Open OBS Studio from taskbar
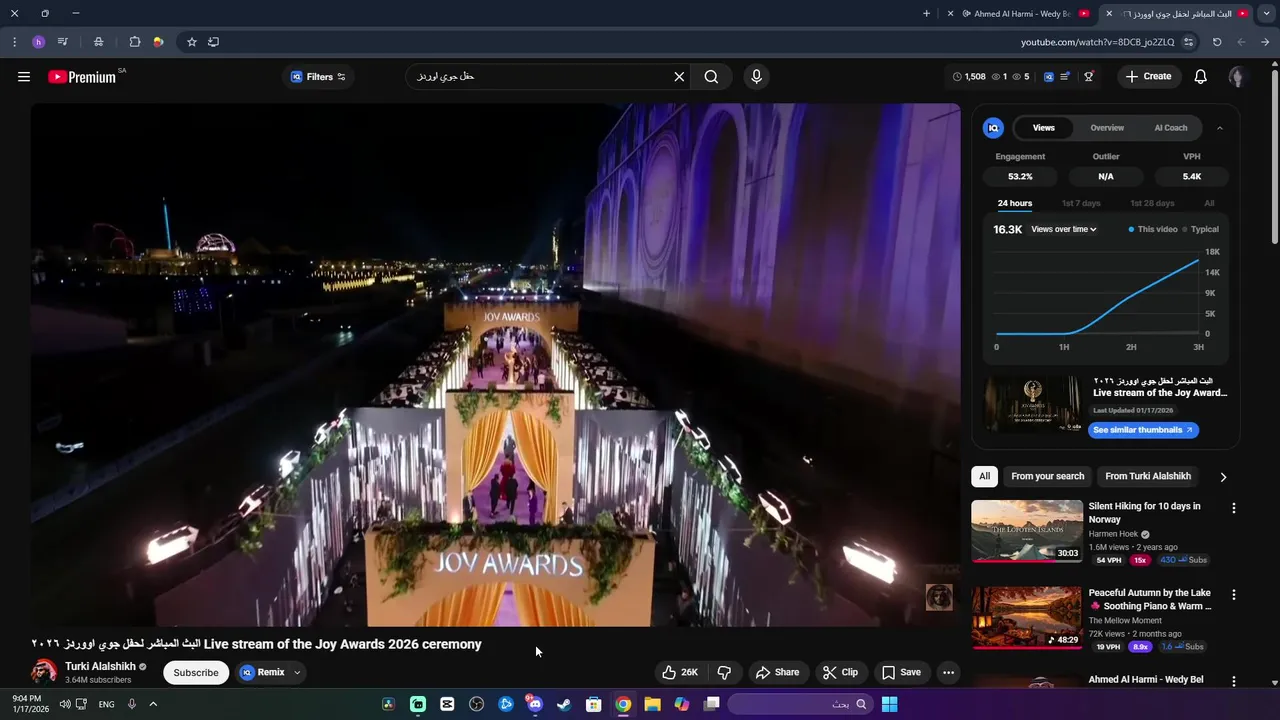 [476, 704]
